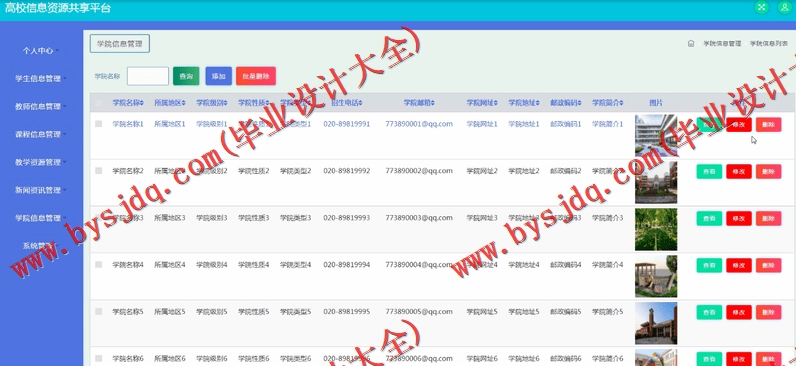796x366 pixels.
Task: Sort by 学院地址 using its sort arrows
Action: coord(538,103)
